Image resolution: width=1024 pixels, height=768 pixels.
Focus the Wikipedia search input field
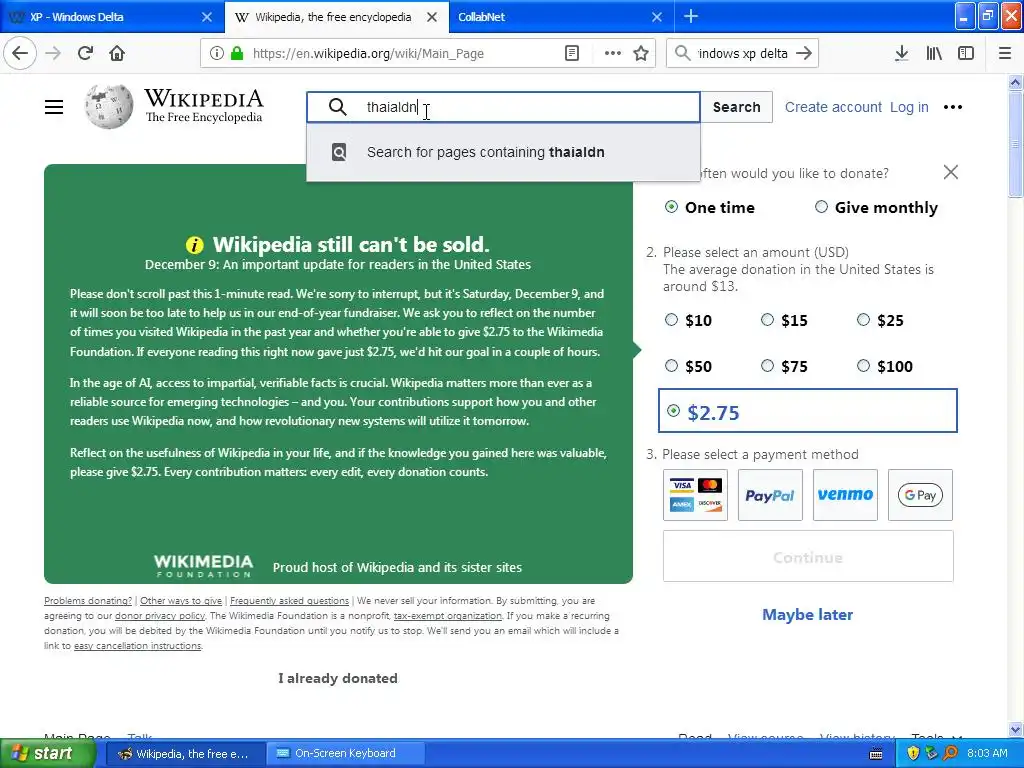504,107
